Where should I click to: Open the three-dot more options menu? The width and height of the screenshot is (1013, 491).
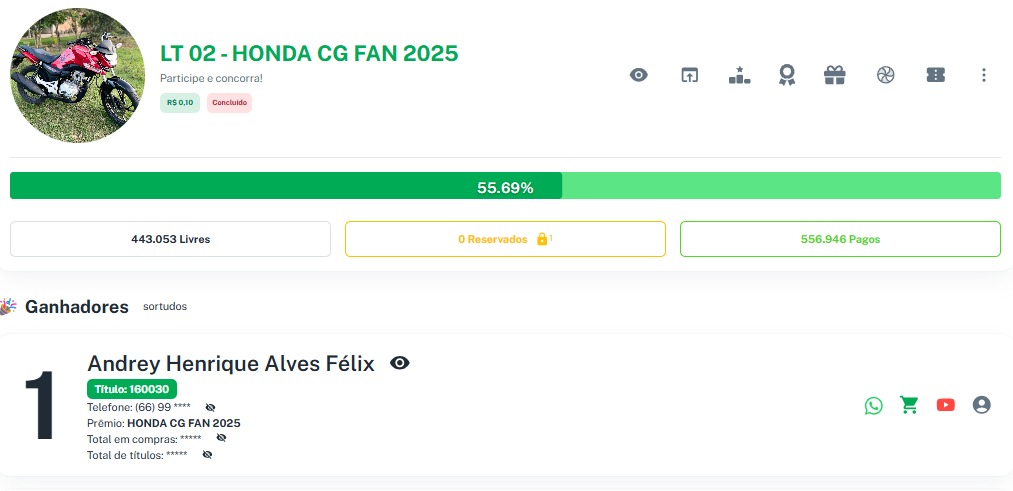(984, 75)
